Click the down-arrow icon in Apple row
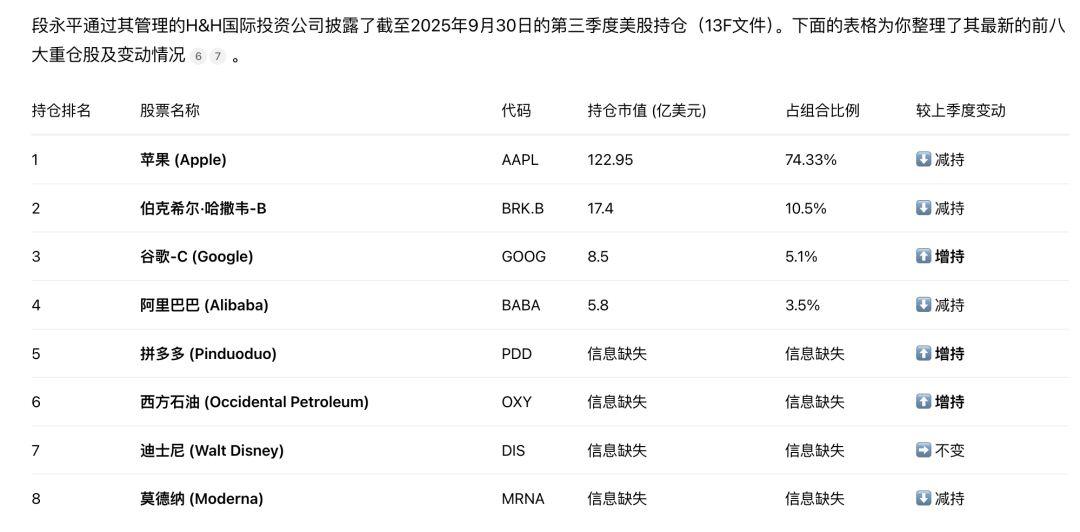The image size is (1080, 532). (923, 160)
